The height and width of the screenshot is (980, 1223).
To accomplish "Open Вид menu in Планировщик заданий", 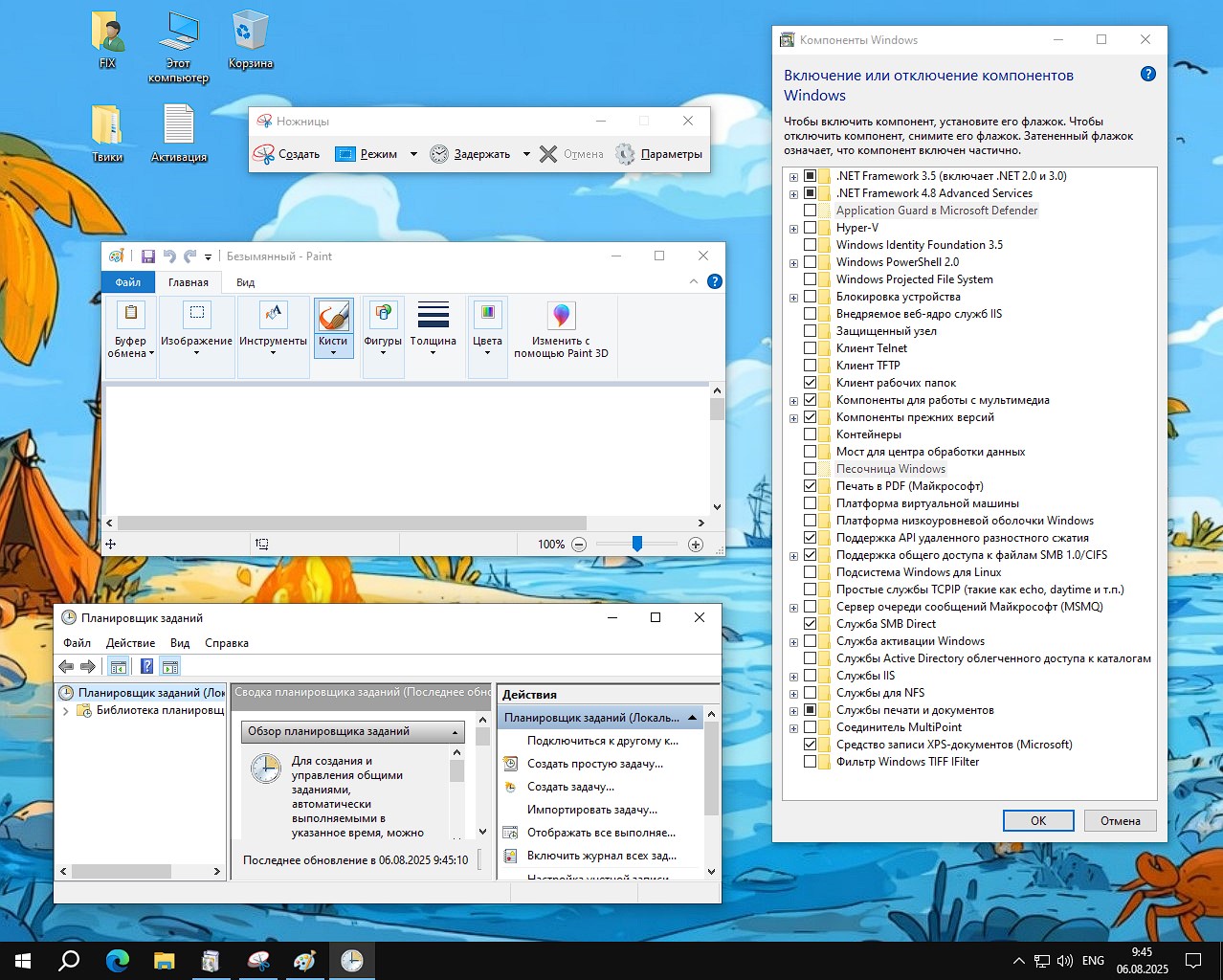I will (x=180, y=643).
